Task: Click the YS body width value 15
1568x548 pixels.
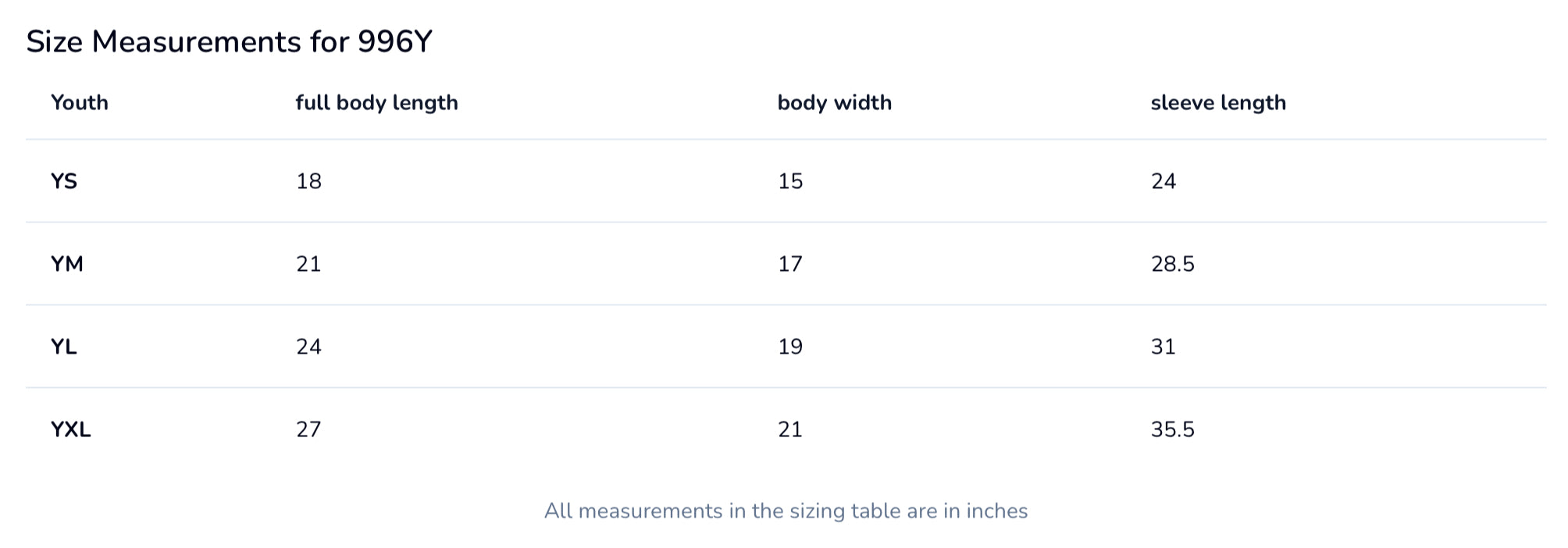Action: point(790,181)
